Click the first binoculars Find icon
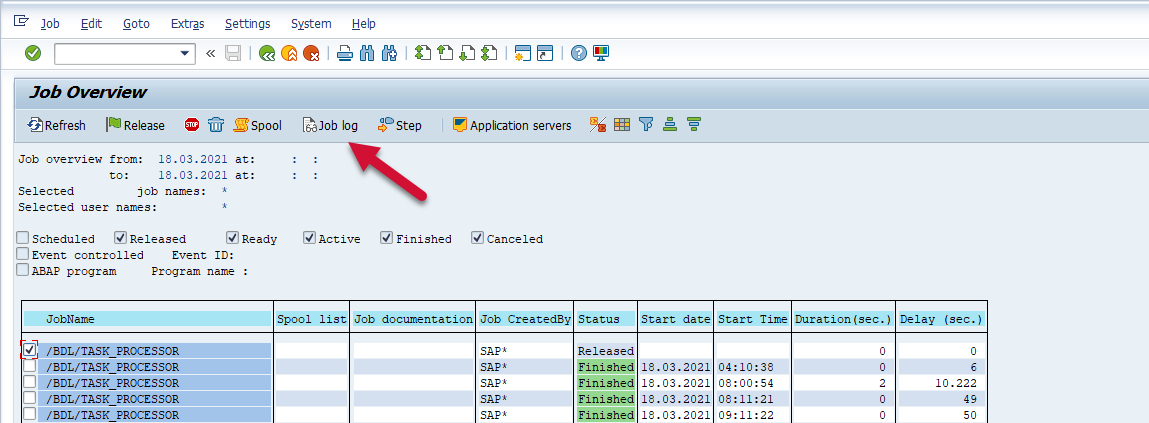Viewport: 1149px width, 423px height. 367,53
